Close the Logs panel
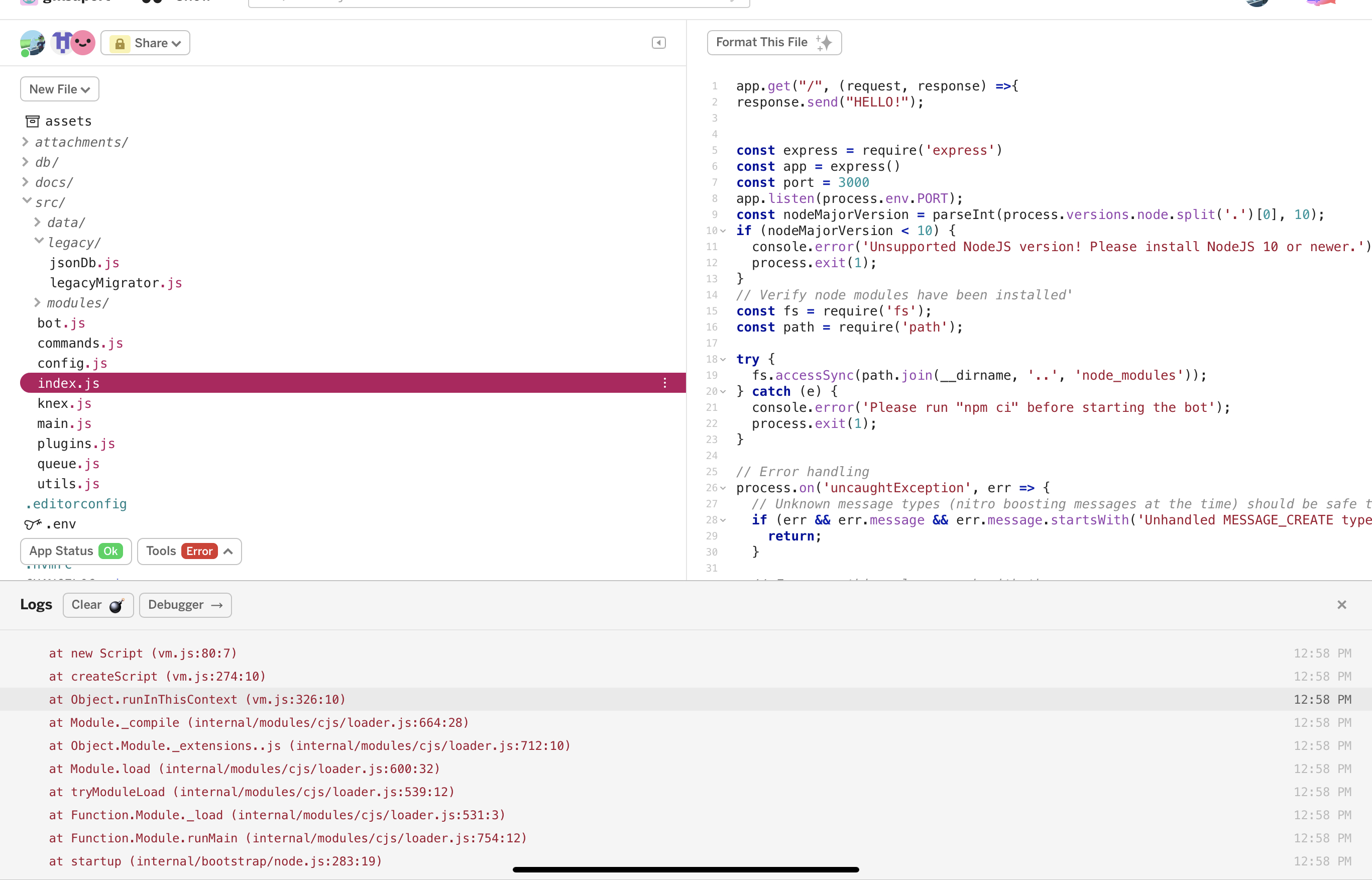The image size is (1372, 880). point(1342,605)
